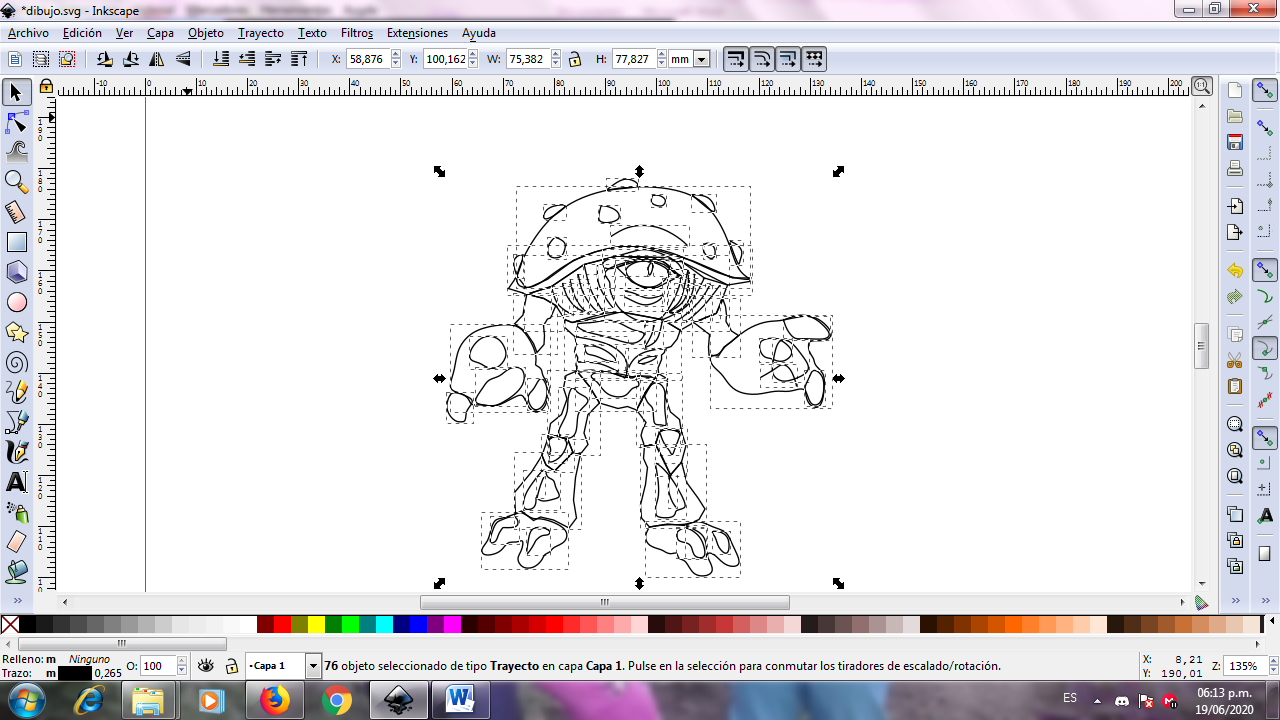Open the Capa 1 layer dropdown
Screen dimensions: 1280x720
pos(313,666)
